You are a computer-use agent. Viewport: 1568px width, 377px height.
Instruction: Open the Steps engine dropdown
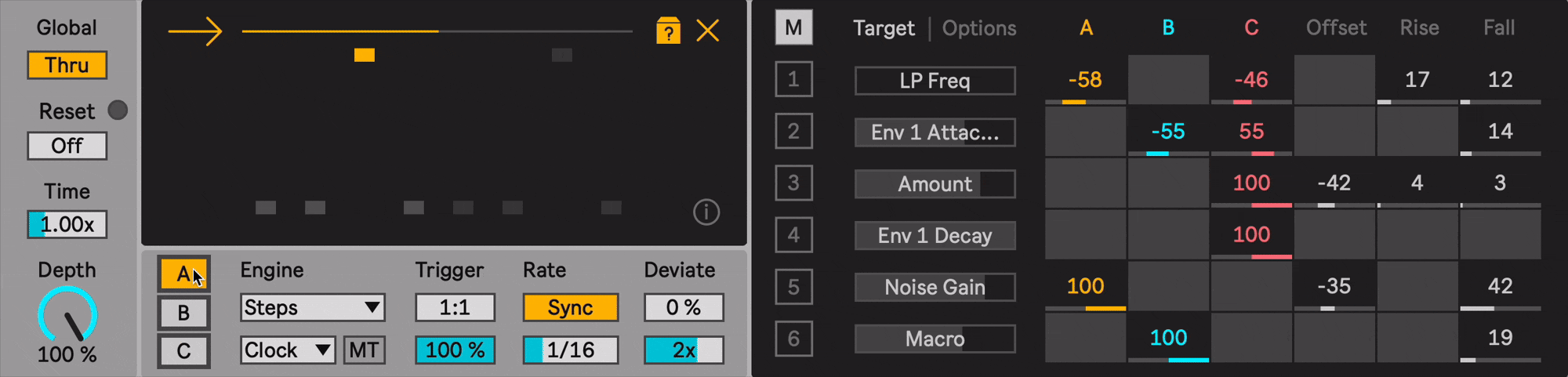[x=312, y=307]
